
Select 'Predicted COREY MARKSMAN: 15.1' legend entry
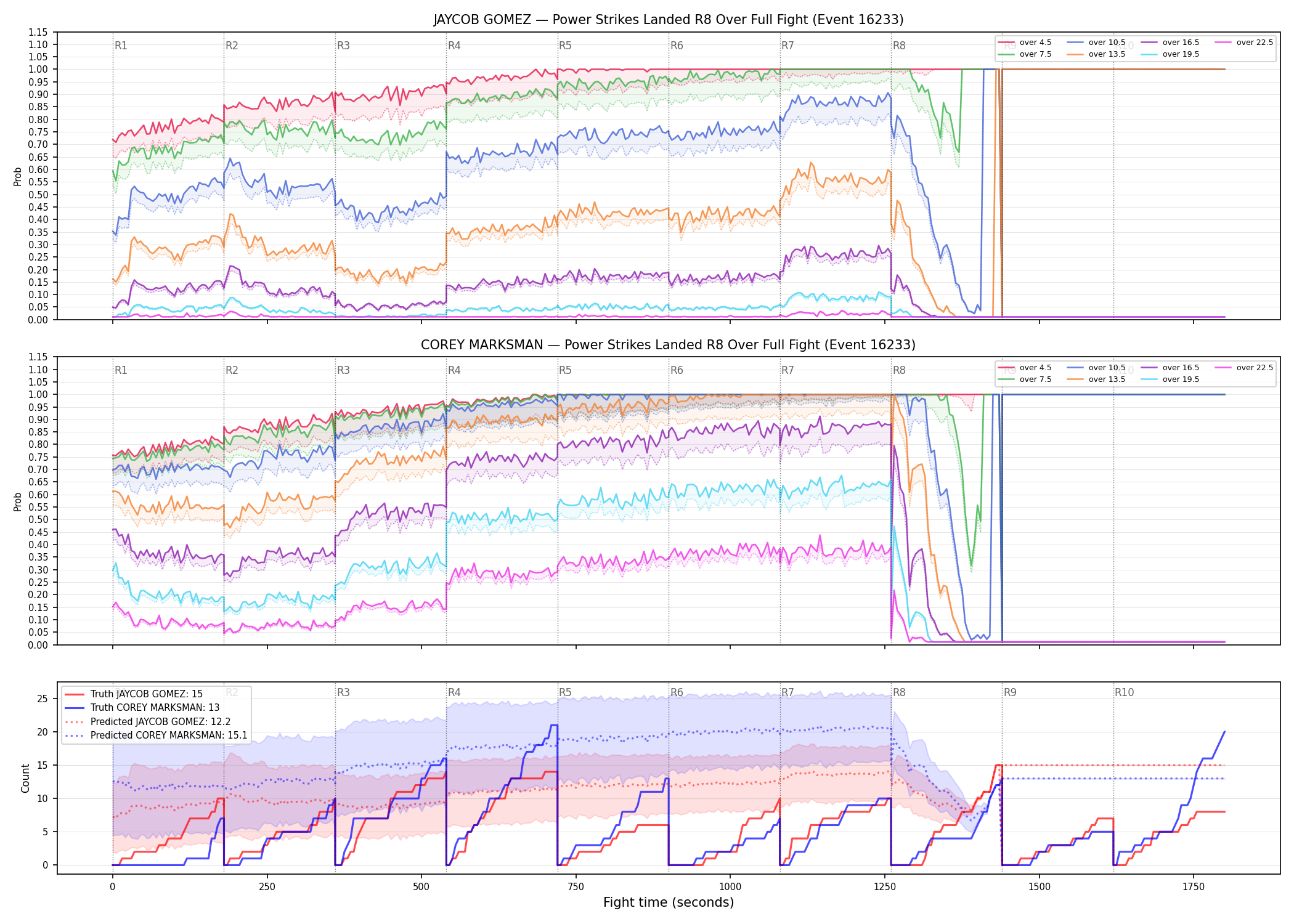coord(156,735)
